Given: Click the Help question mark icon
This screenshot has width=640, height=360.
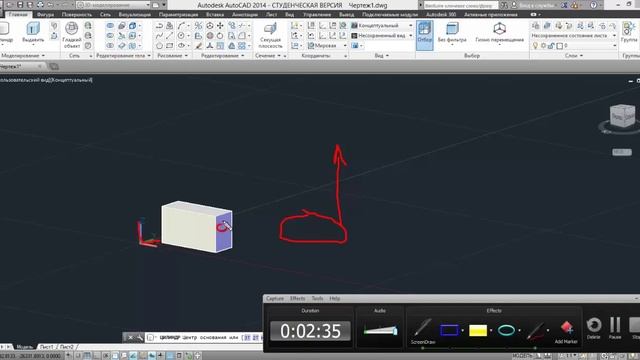Looking at the screenshot, I should pos(593,5).
